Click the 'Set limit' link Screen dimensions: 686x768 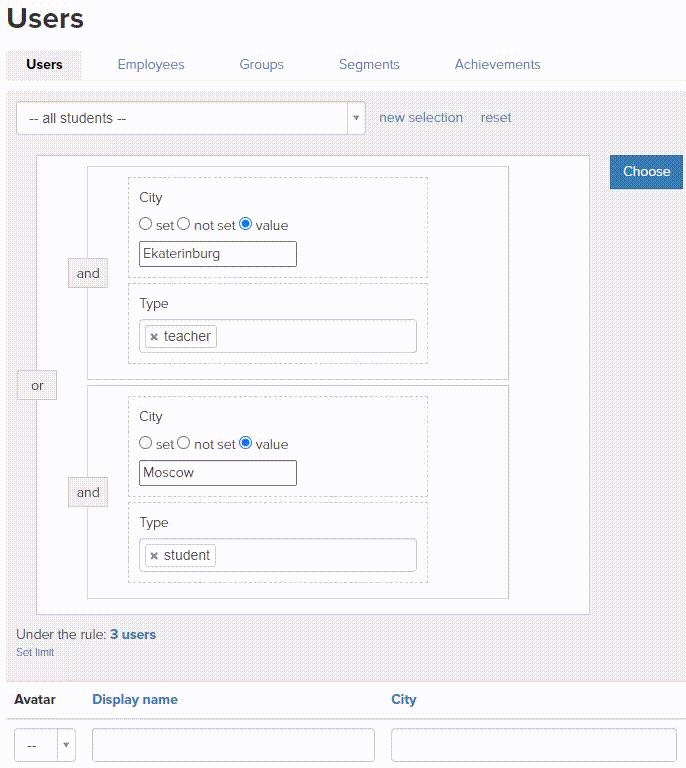pyautogui.click(x=35, y=652)
